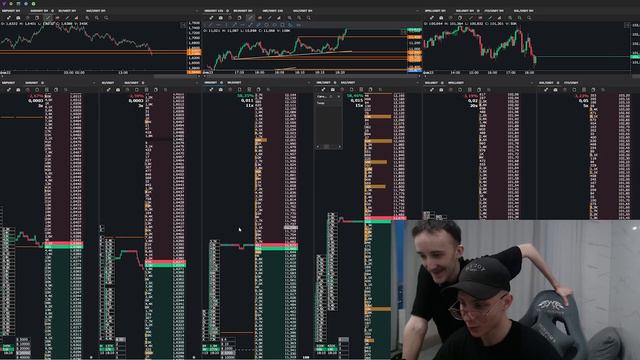The width and height of the screenshot is (640, 360).
Task: Click the camera icon above the rising breakout chart
Action: tap(221, 18)
